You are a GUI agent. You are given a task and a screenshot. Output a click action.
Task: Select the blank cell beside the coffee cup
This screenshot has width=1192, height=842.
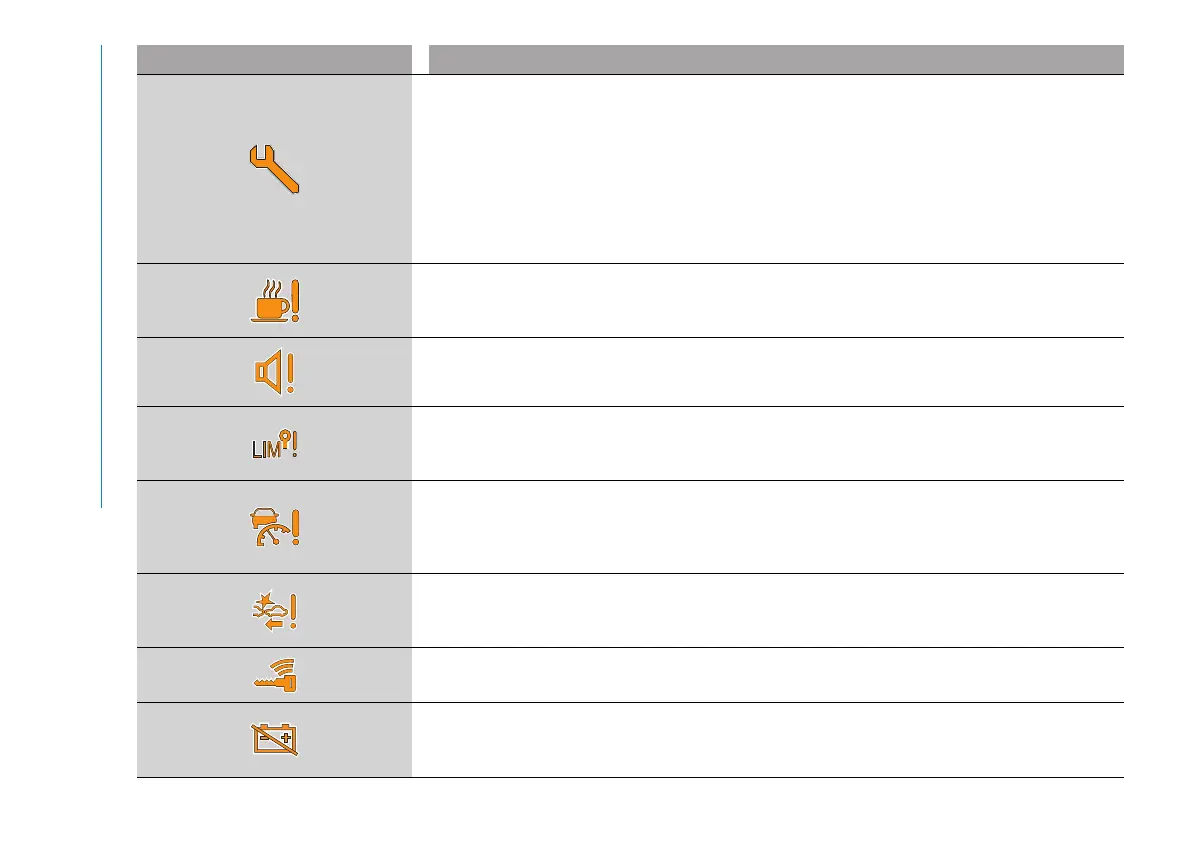[768, 300]
